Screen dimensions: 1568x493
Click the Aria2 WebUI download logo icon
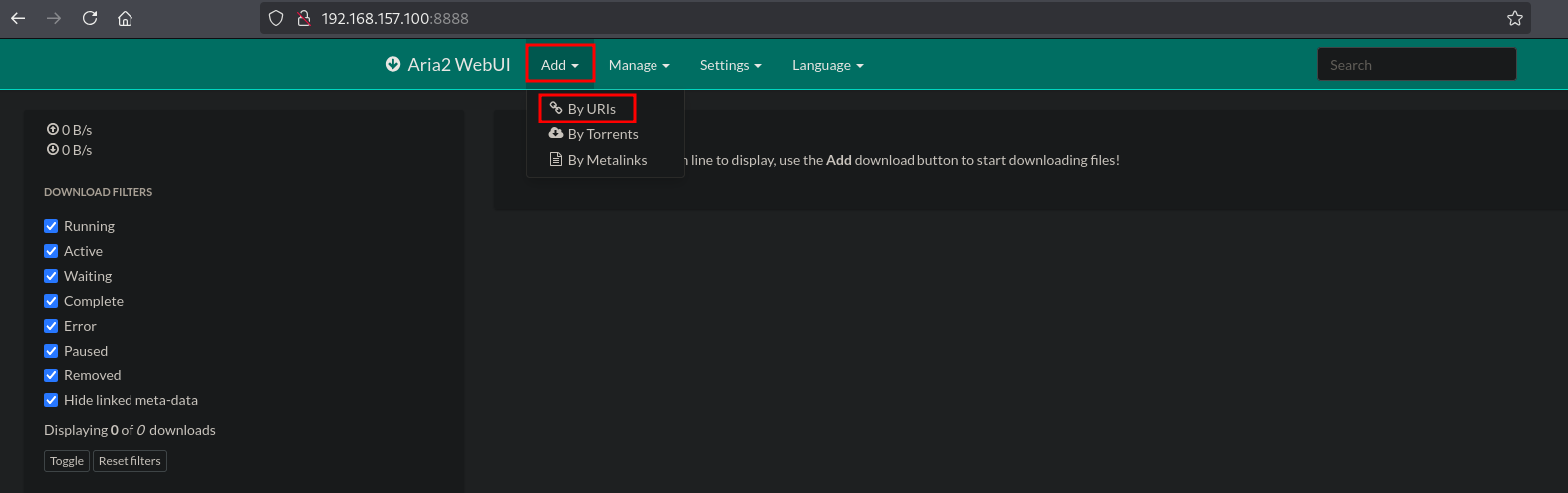point(392,65)
